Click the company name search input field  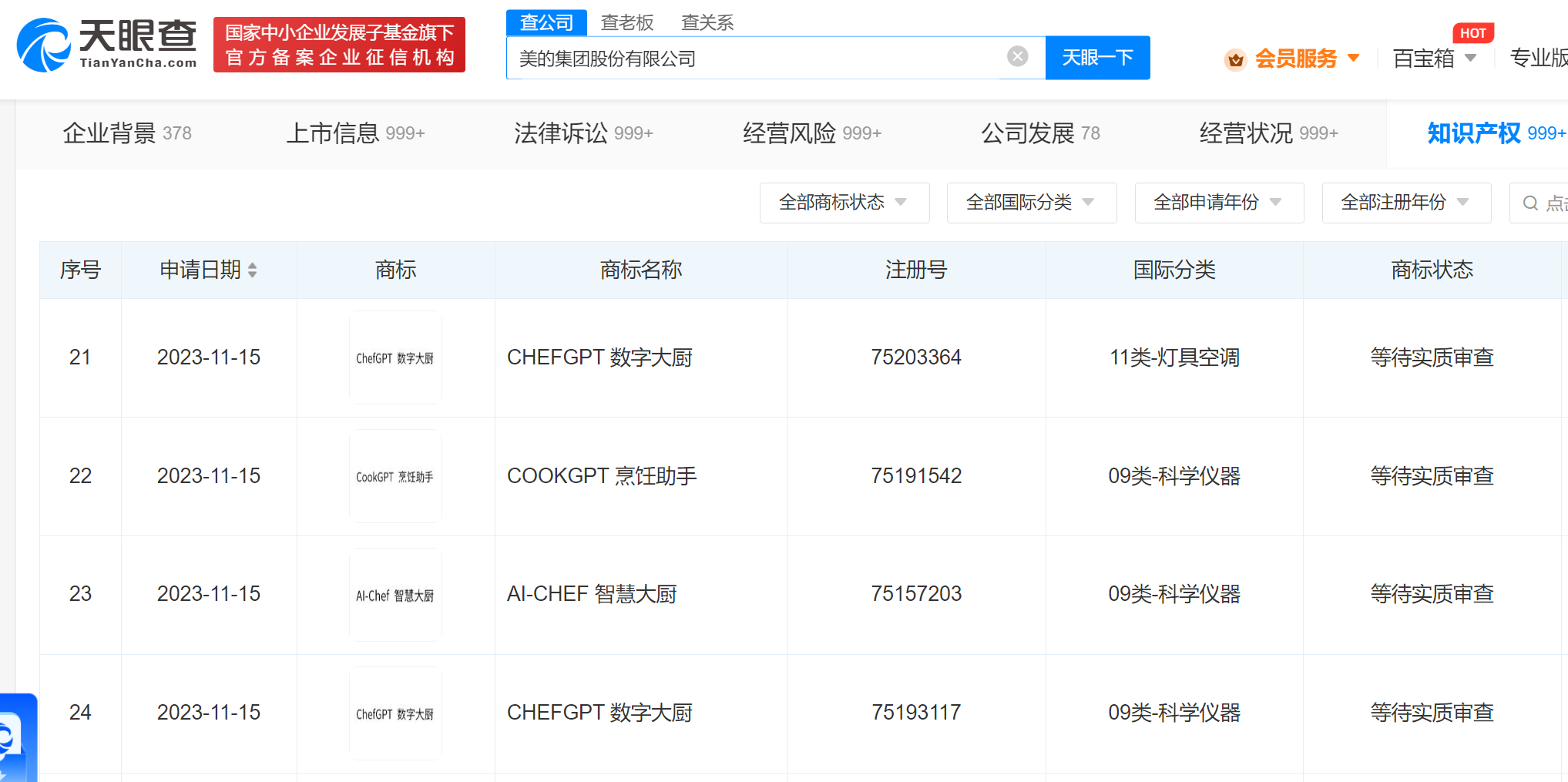coord(755,59)
